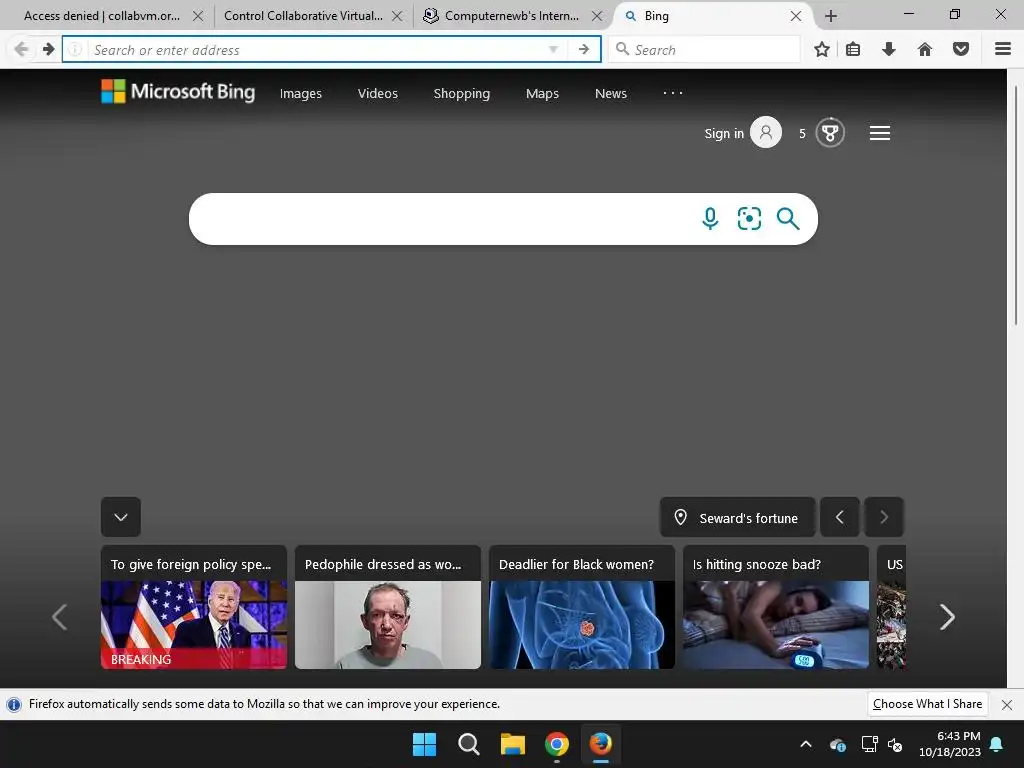
Task: Close the Computernewb's tab
Action: point(597,16)
